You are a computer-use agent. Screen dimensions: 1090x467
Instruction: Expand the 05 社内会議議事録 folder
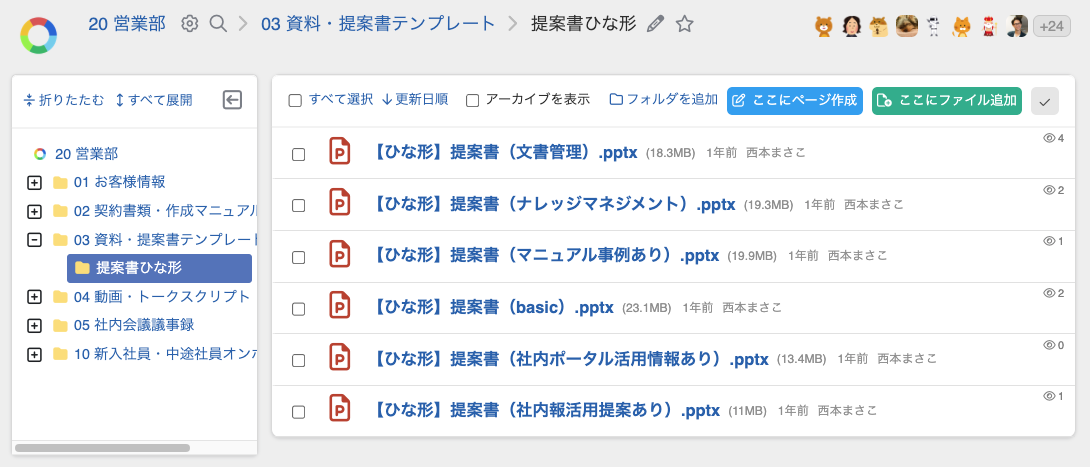click(x=34, y=326)
